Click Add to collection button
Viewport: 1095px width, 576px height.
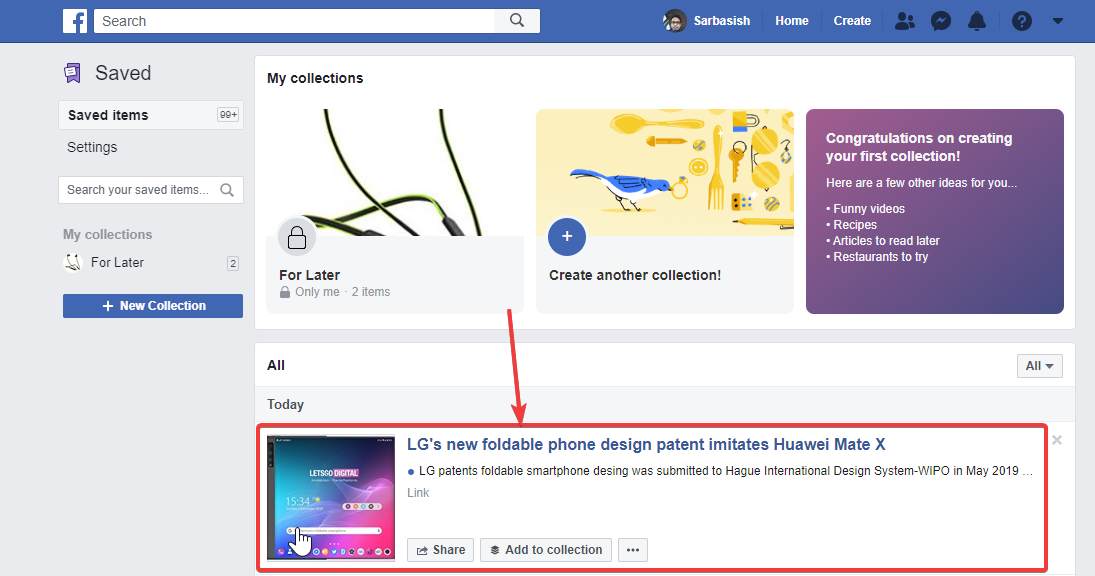(546, 550)
